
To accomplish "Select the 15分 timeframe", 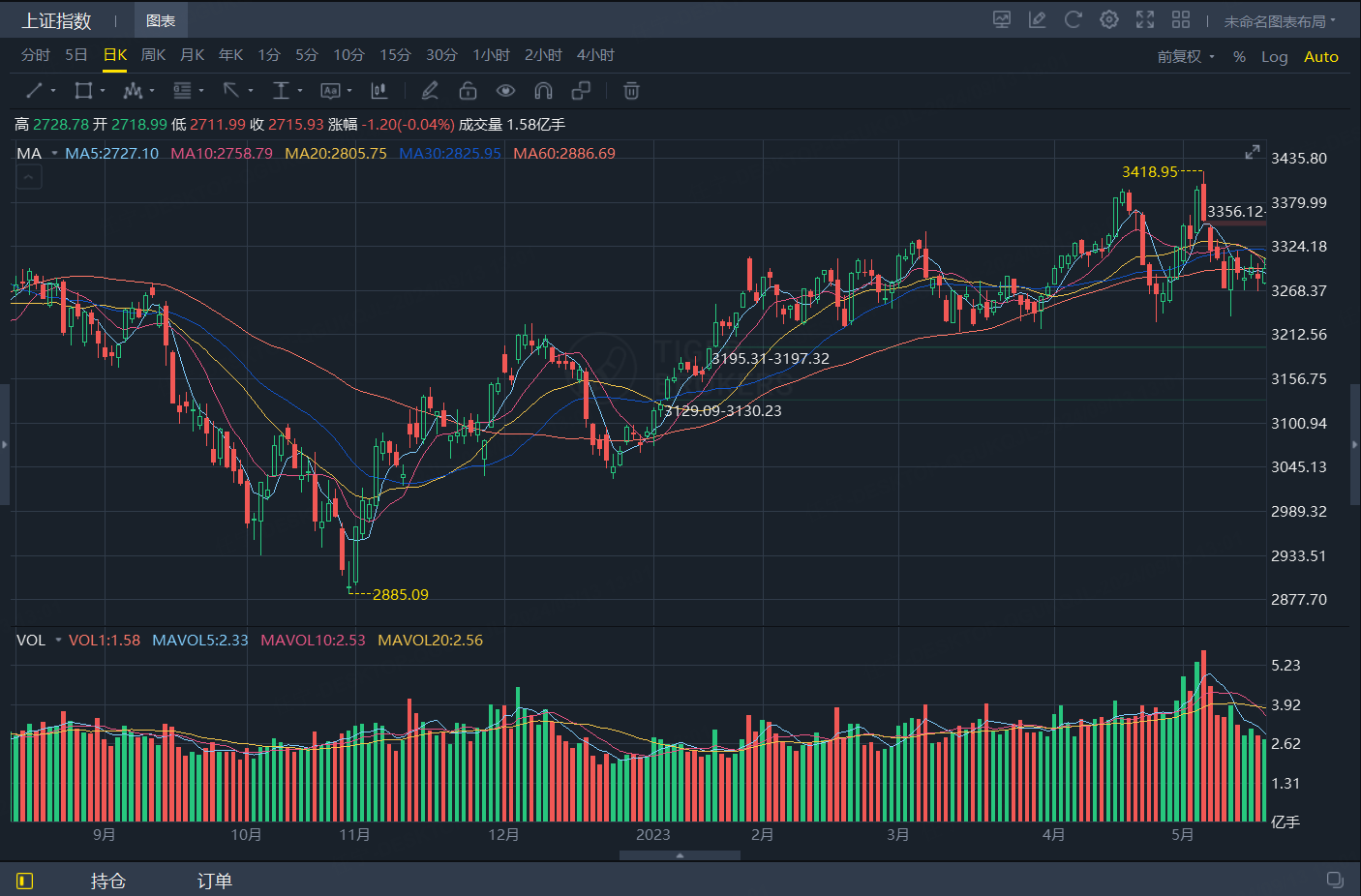I will point(396,55).
